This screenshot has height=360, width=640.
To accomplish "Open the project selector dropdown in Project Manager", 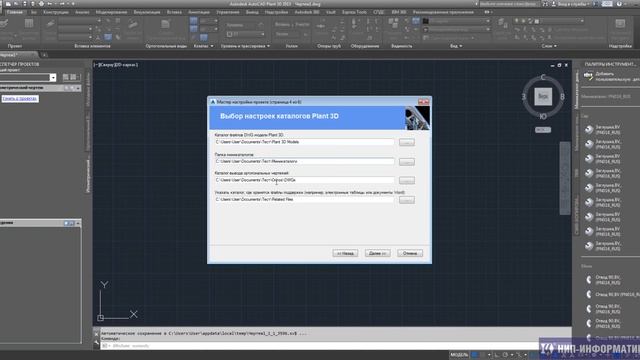I will pos(53,78).
